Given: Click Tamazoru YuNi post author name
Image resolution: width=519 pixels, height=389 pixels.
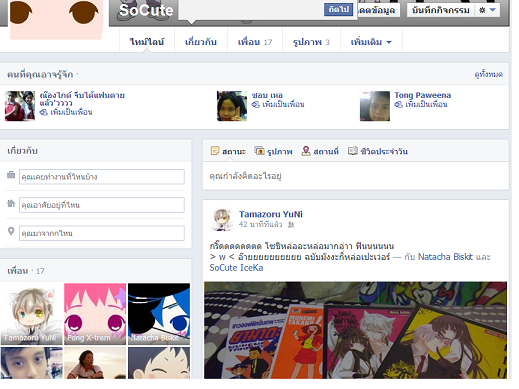Looking at the screenshot, I should pyautogui.click(x=271, y=214).
